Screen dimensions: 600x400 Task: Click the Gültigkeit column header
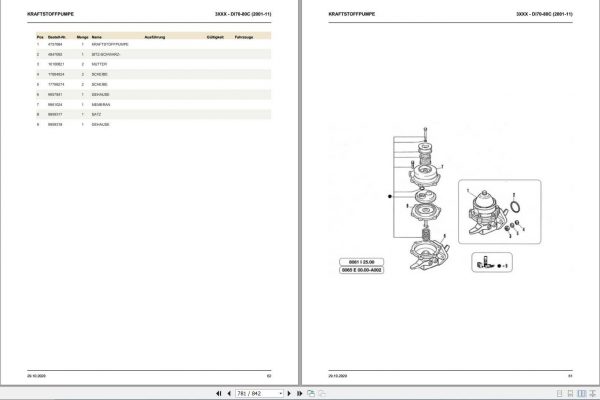pyautogui.click(x=215, y=37)
